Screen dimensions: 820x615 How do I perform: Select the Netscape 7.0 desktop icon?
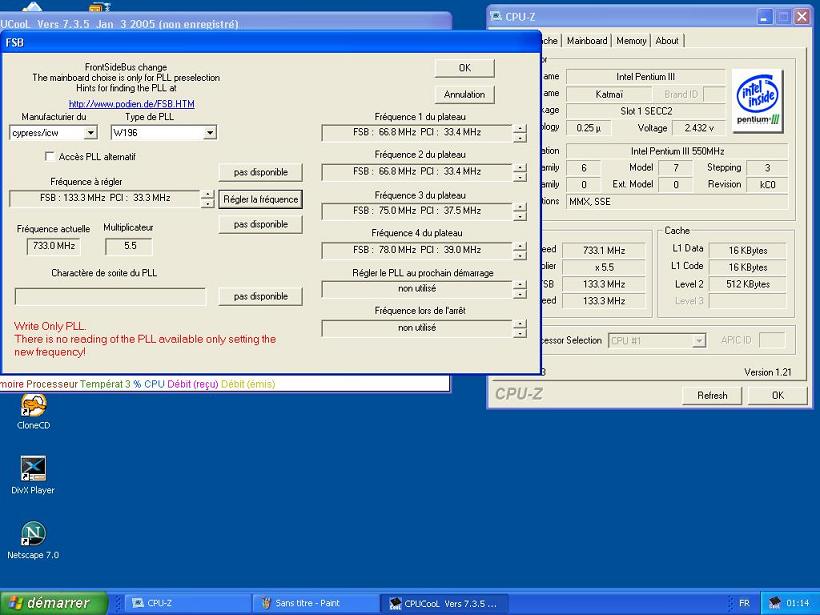(x=33, y=540)
